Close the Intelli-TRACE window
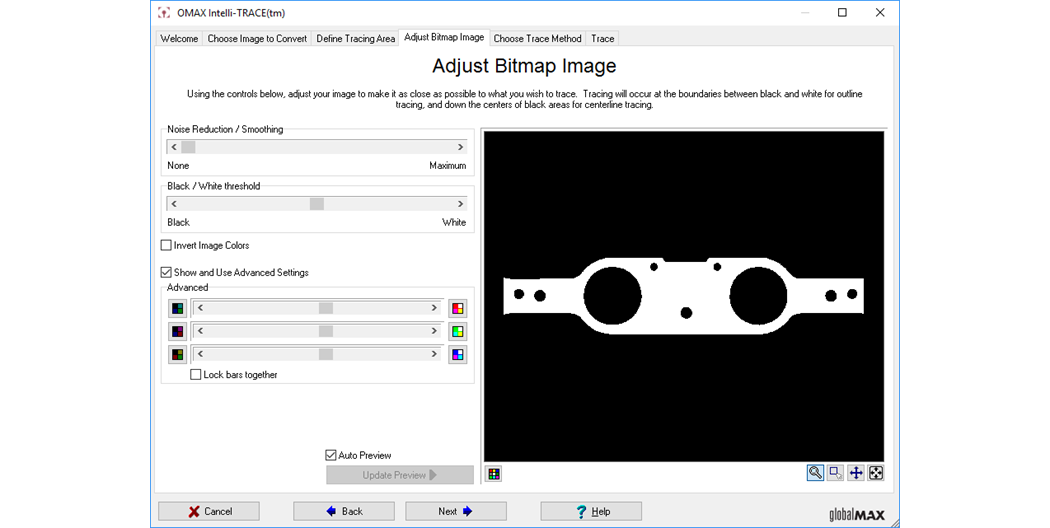 [x=880, y=13]
